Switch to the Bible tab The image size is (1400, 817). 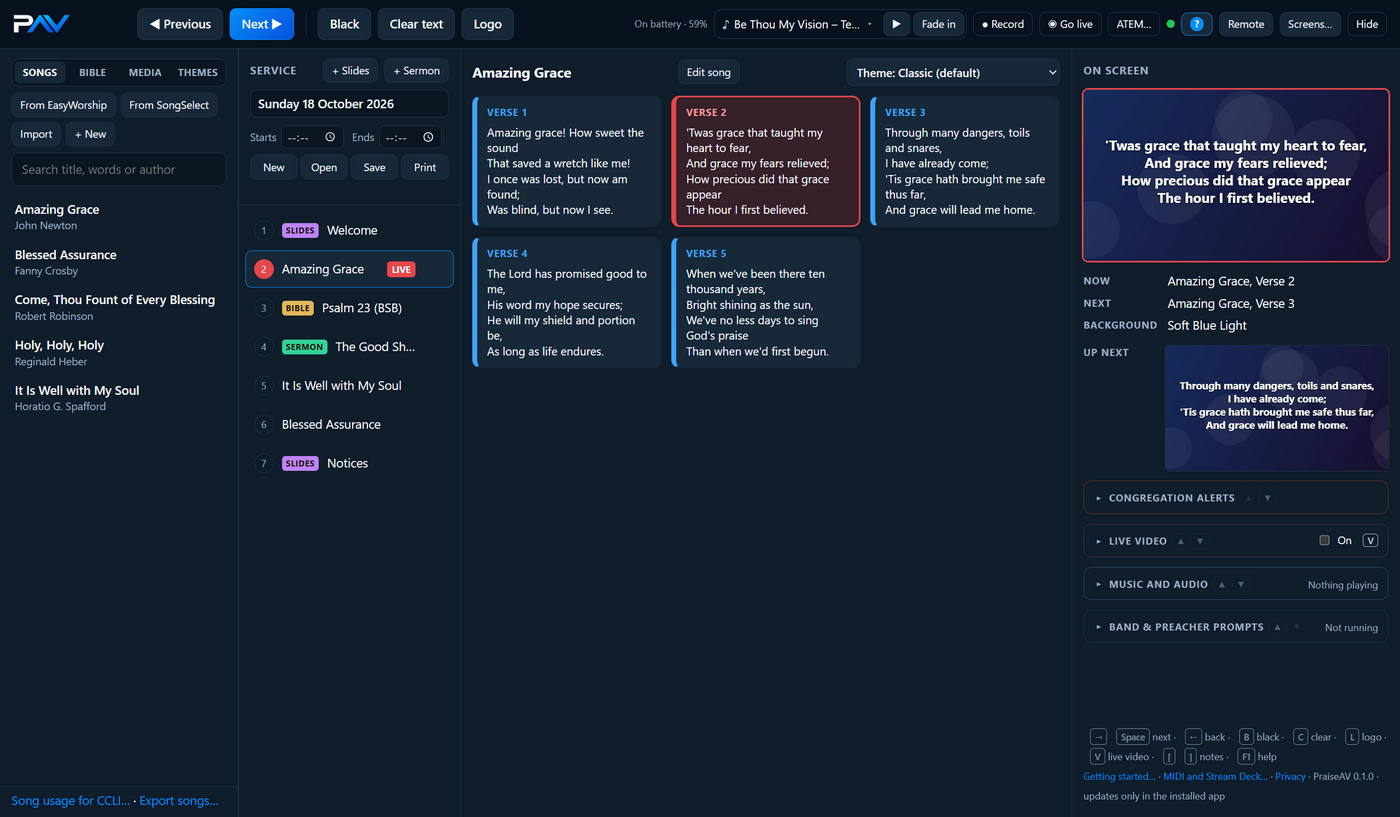tap(93, 72)
